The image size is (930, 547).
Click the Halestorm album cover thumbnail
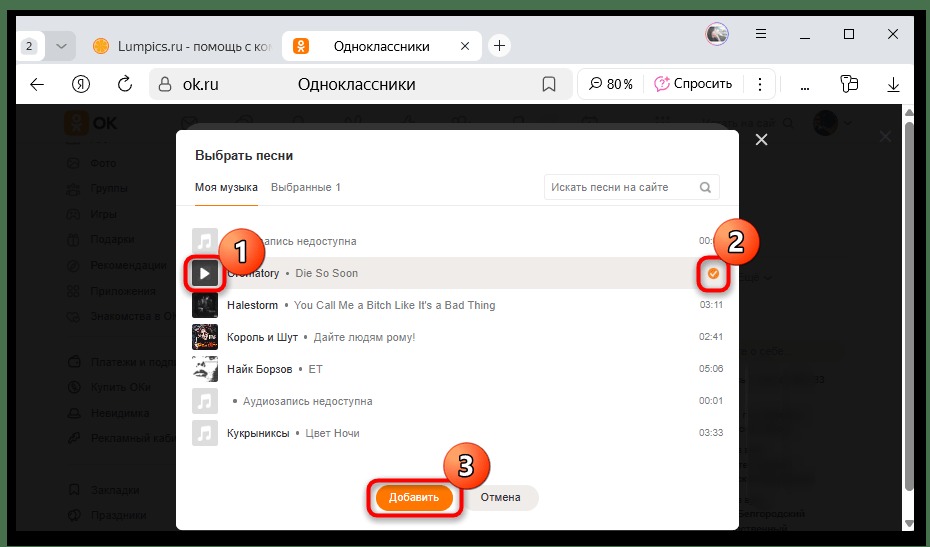[x=205, y=305]
